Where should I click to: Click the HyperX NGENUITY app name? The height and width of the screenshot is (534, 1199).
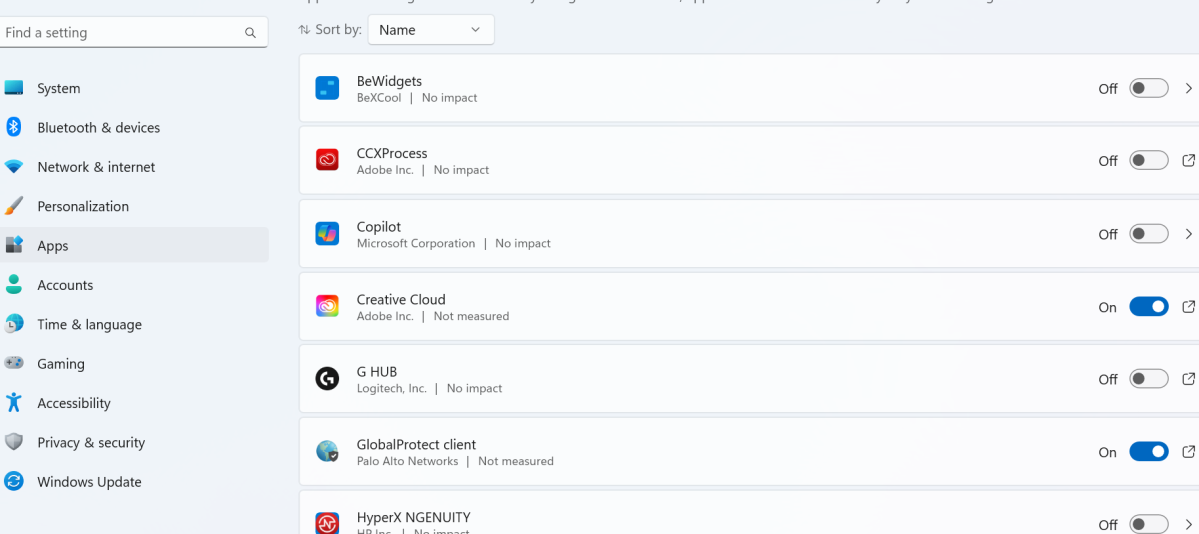coord(413,517)
